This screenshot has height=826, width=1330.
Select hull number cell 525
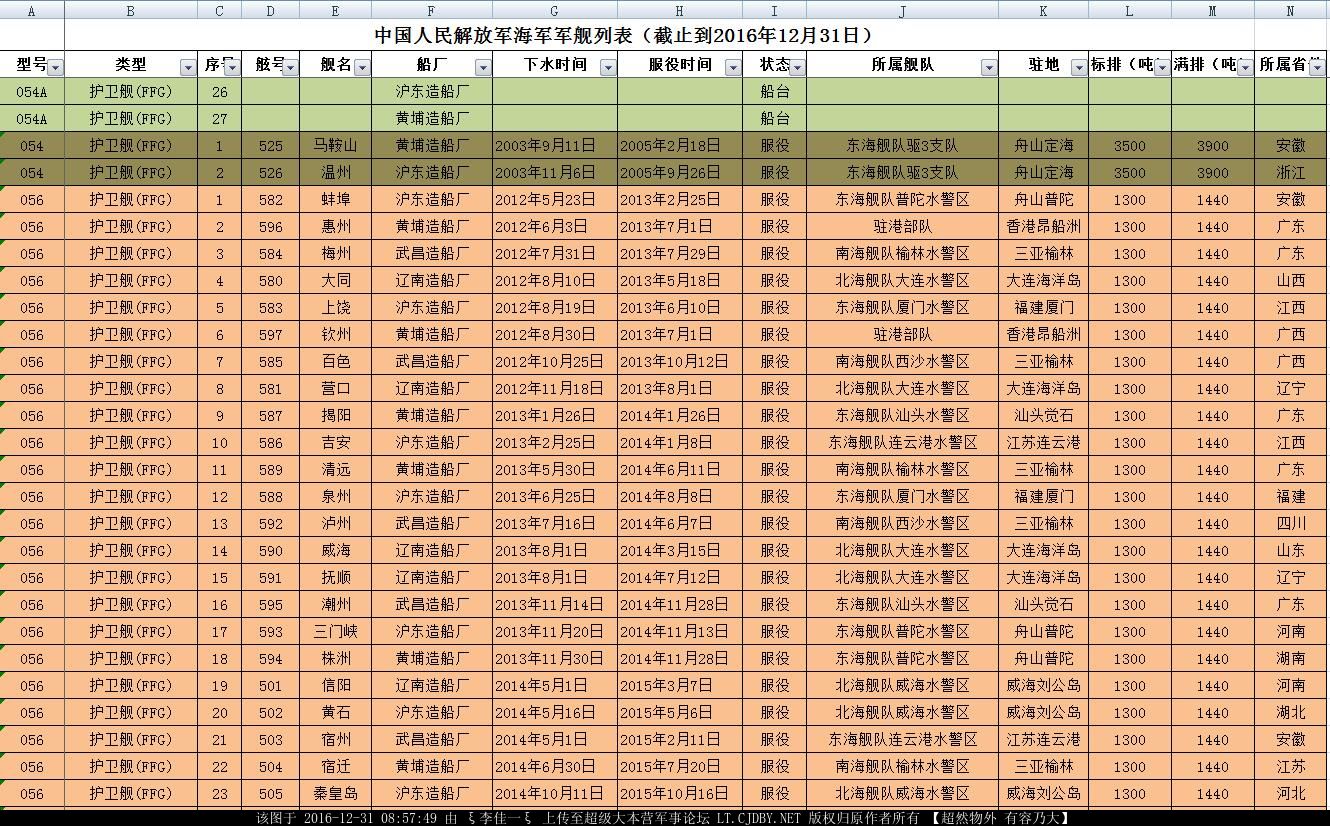click(271, 145)
